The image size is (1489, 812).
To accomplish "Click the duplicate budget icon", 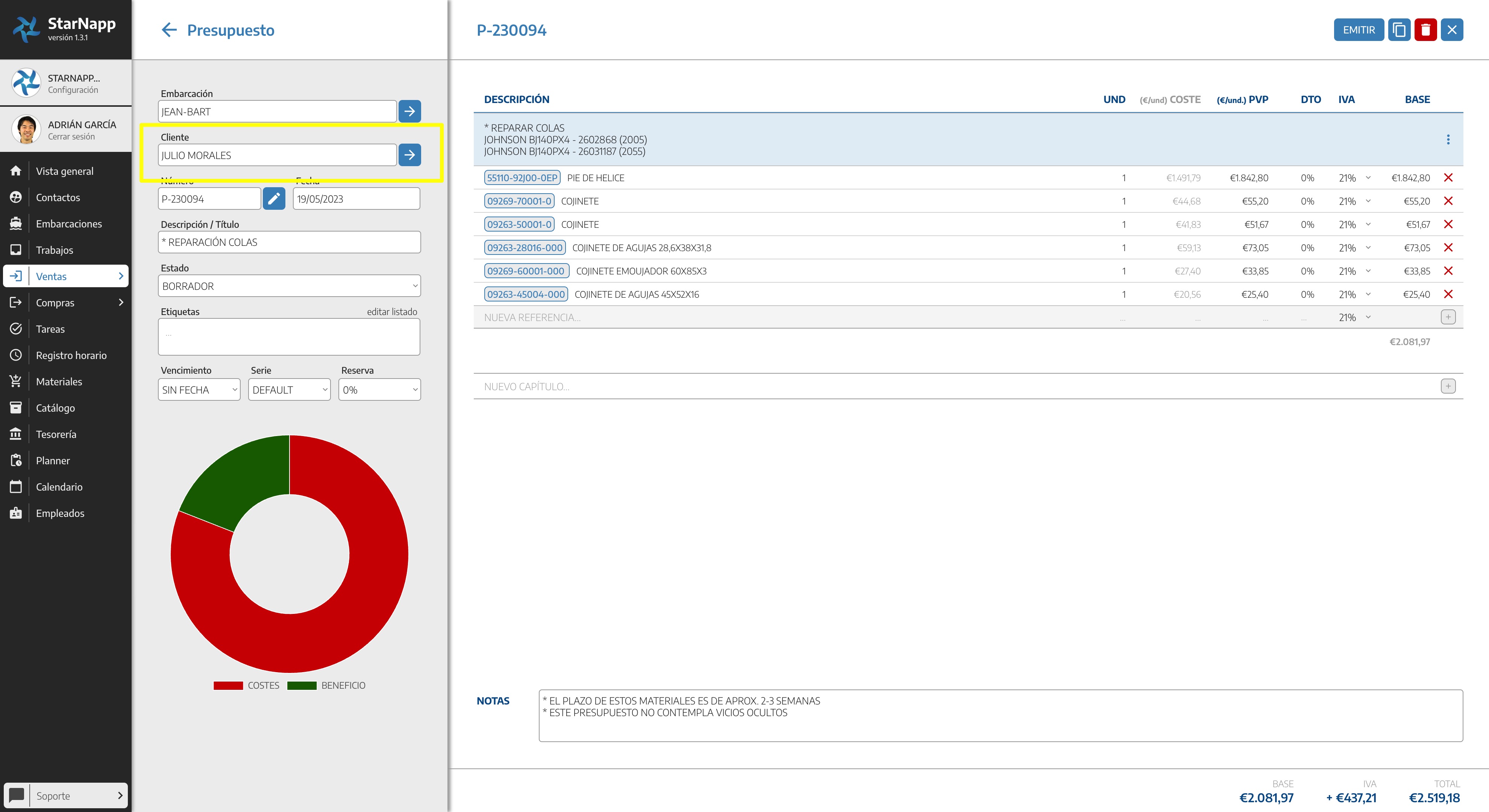I will [1399, 29].
